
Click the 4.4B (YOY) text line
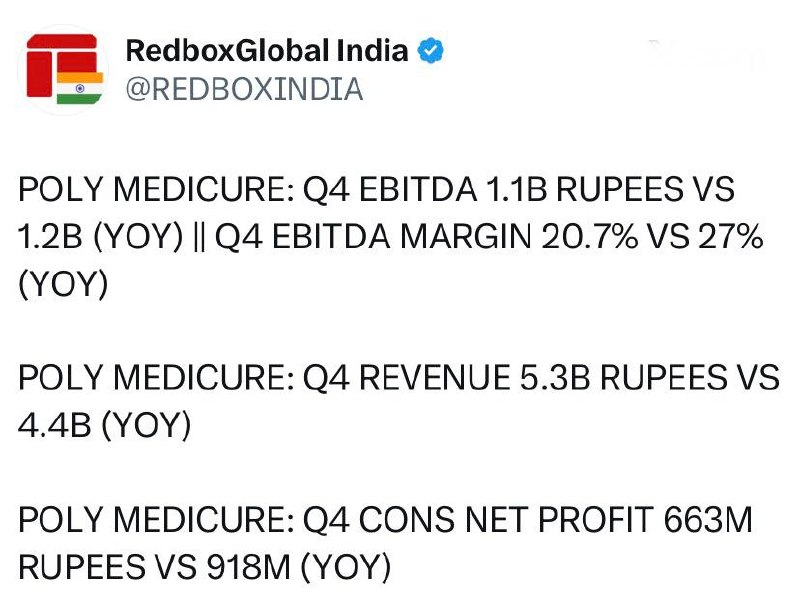pyautogui.click(x=105, y=425)
